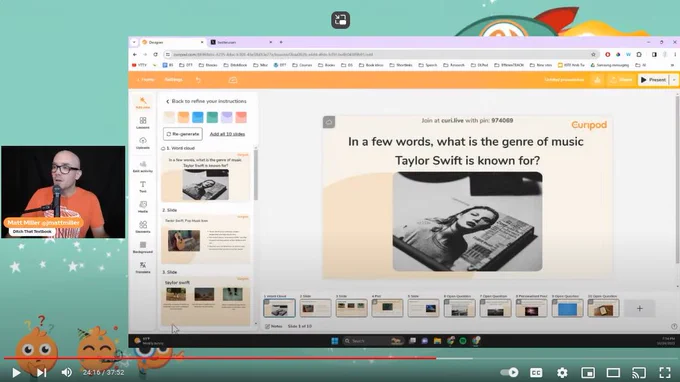The image size is (680, 382).
Task: Choose the green color theme swatch
Action: [212, 117]
